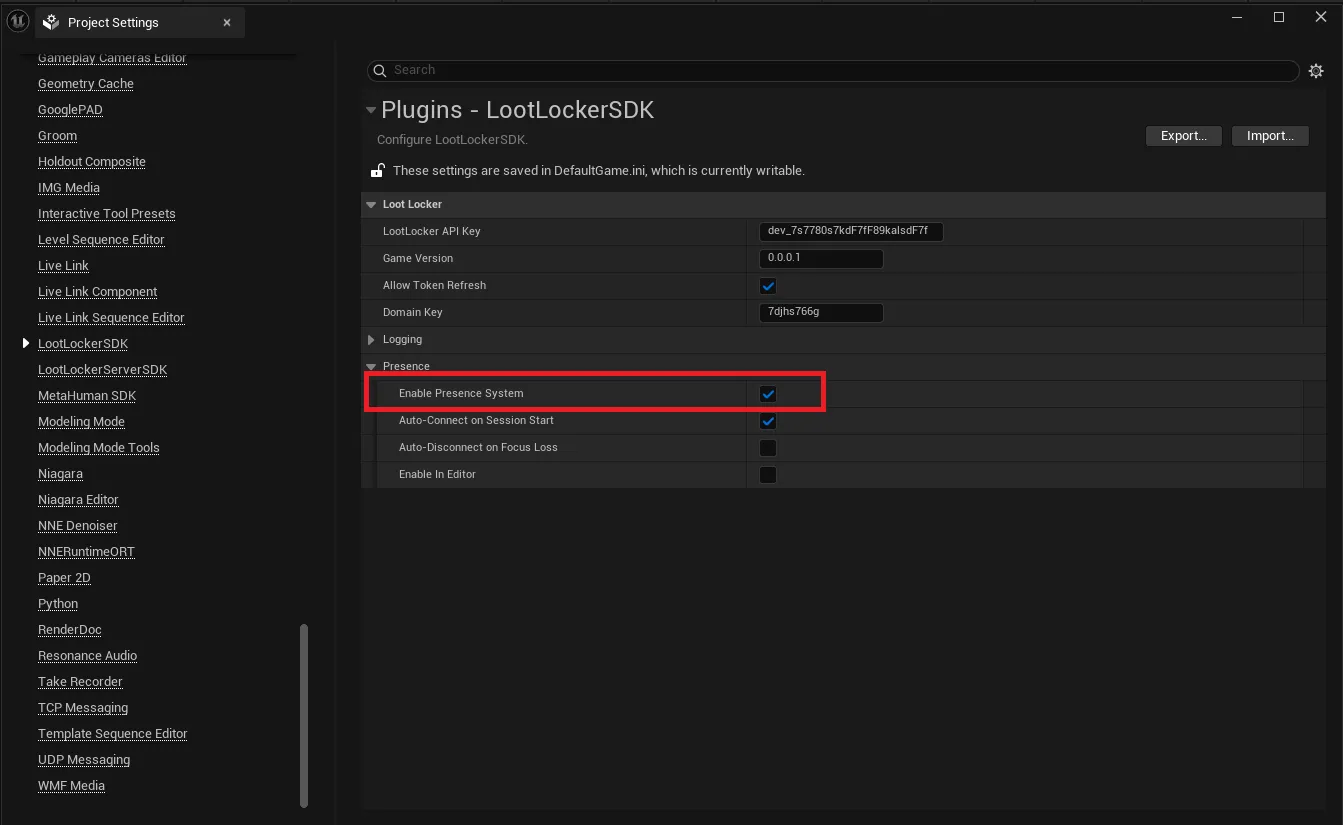This screenshot has height=825, width=1343.
Task: Click the Project Settings tab icon
Action: [x=51, y=22]
